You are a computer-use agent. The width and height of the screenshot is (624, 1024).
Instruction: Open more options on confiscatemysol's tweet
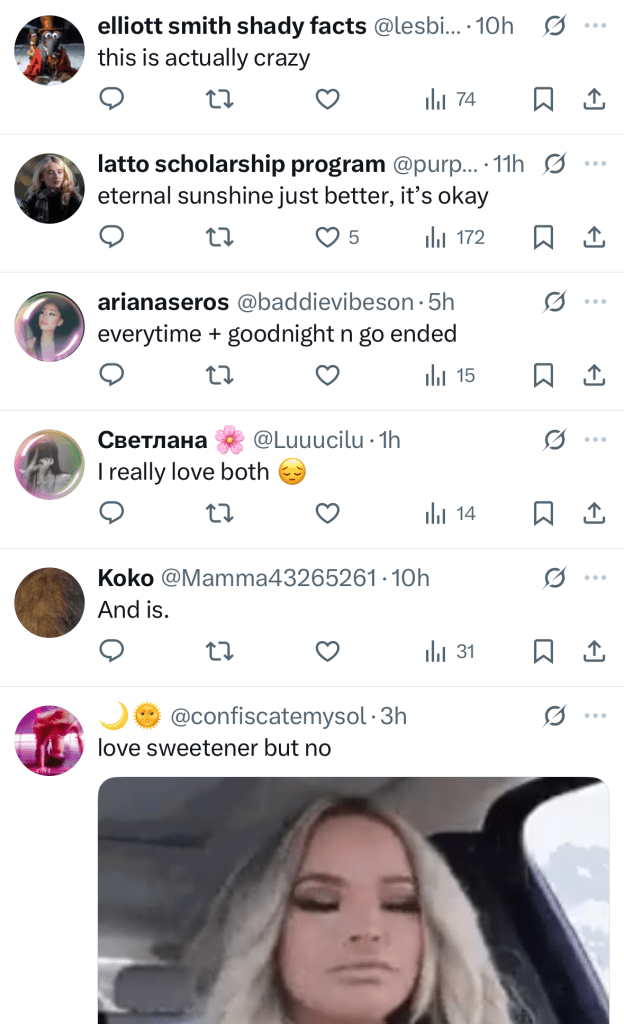pos(596,715)
